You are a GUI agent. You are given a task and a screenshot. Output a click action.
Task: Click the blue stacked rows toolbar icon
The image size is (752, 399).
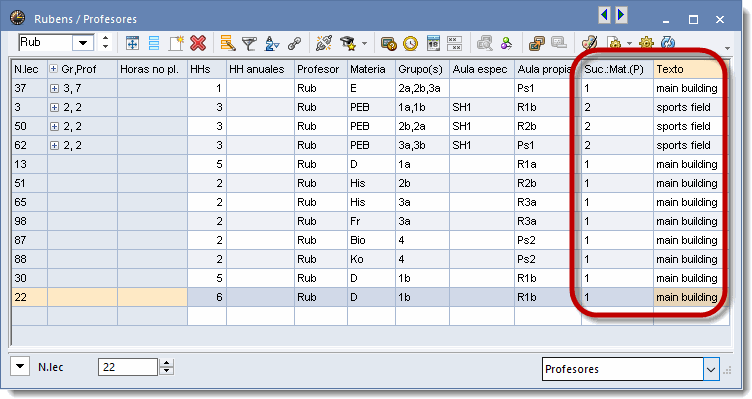tap(153, 43)
